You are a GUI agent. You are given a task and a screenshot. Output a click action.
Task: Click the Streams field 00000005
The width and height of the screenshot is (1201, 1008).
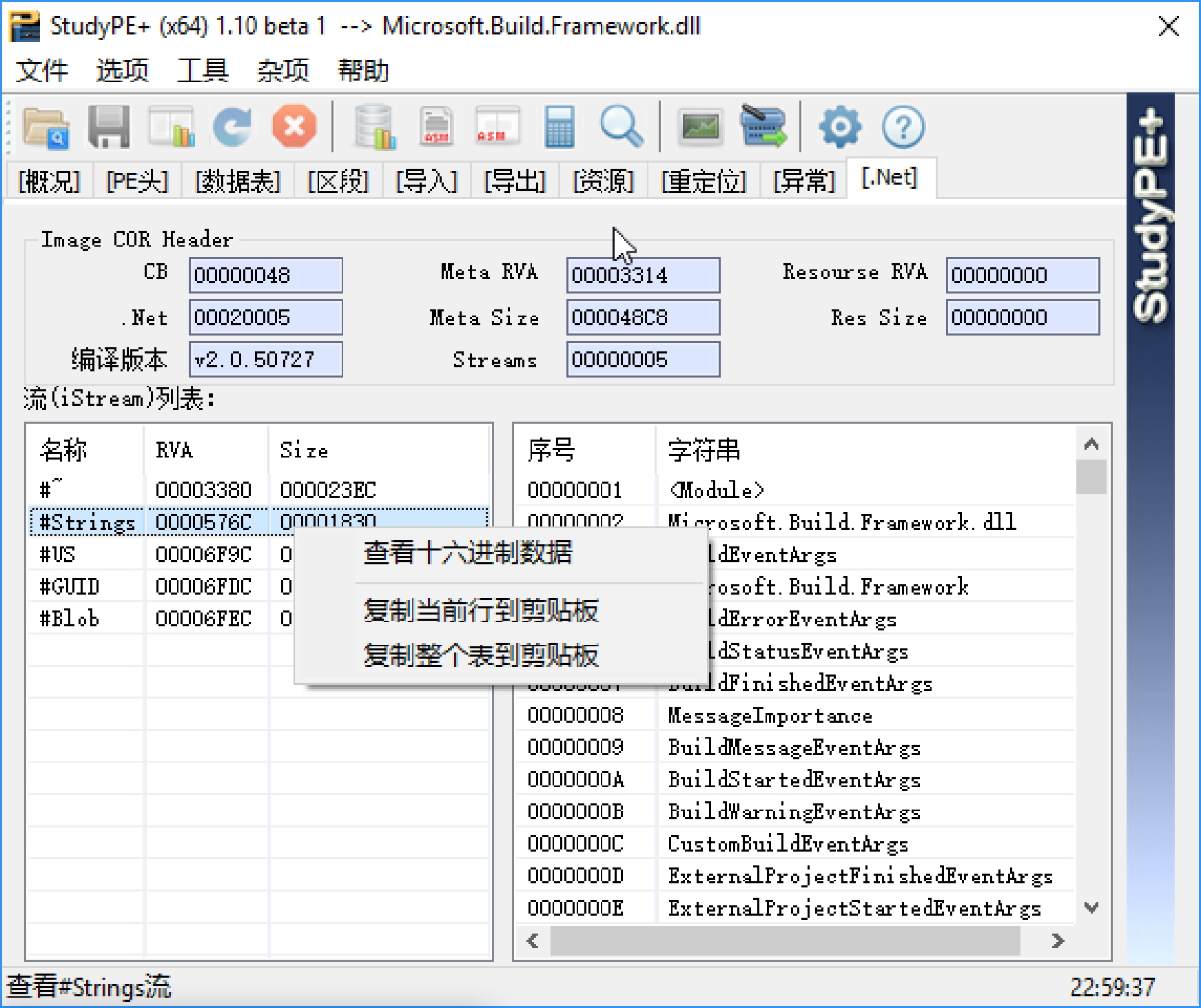click(644, 360)
